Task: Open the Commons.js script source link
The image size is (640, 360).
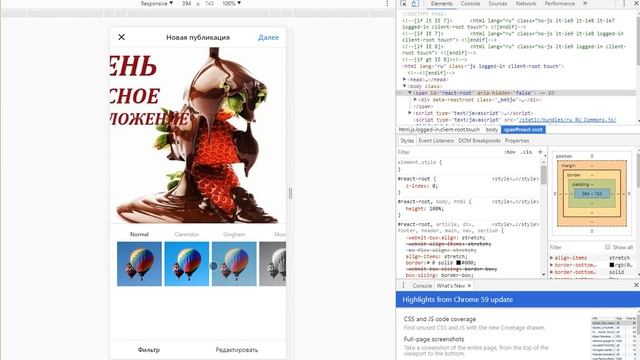Action: pyautogui.click(x=567, y=120)
